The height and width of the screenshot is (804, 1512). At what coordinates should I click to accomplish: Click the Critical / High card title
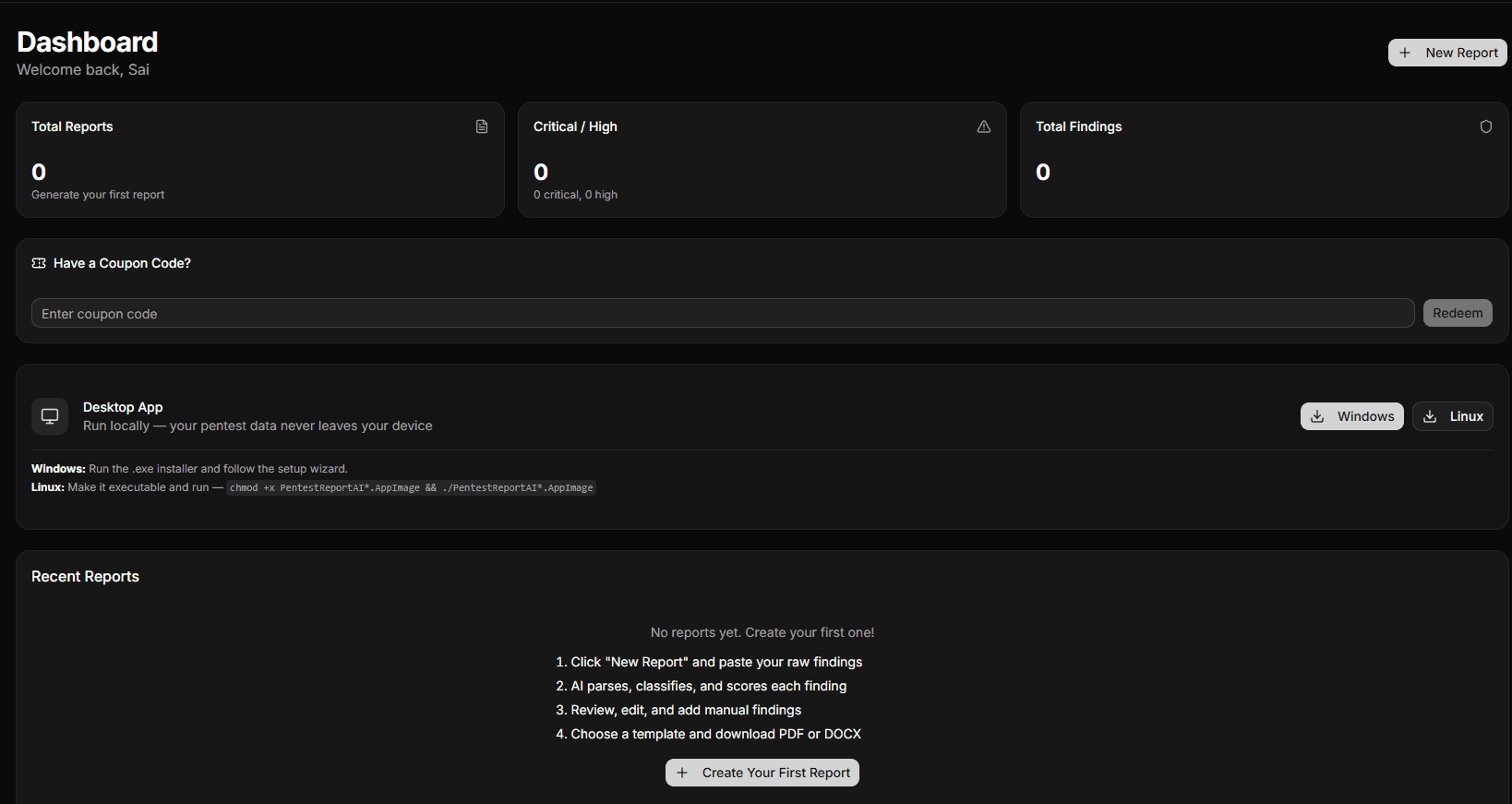pos(575,126)
